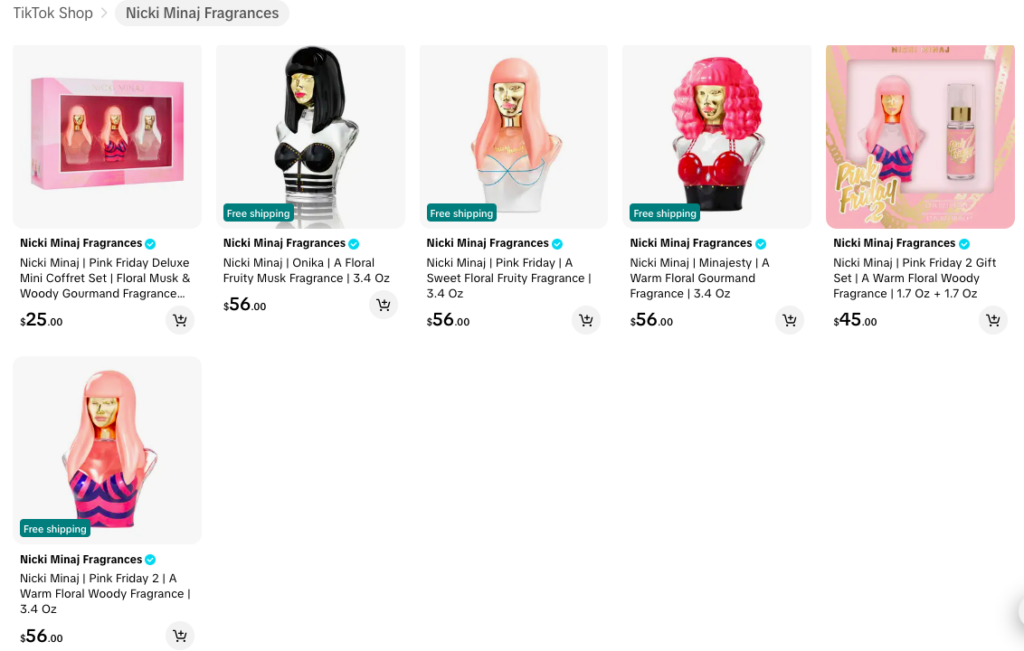Open Pink Friday 2 Warm Floral Woody title
This screenshot has height=651, width=1024.
pos(104,594)
